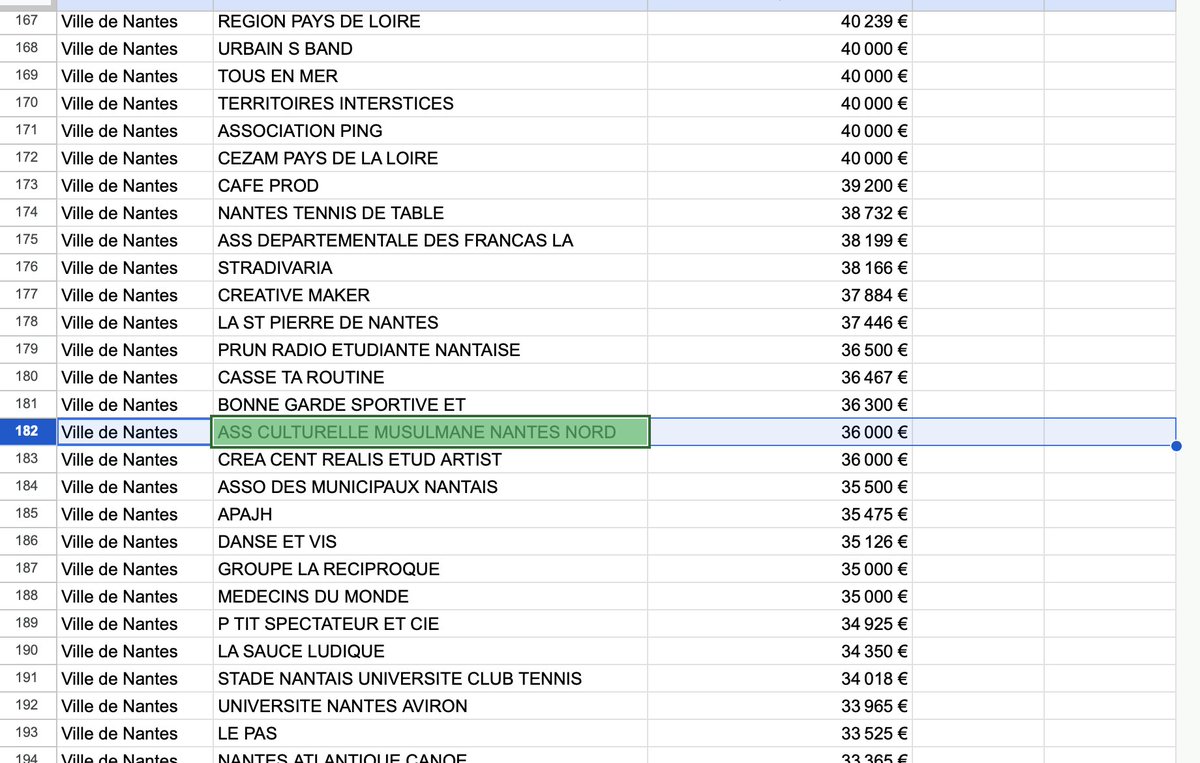Select CREATIVE MAKER cell

click(430, 295)
